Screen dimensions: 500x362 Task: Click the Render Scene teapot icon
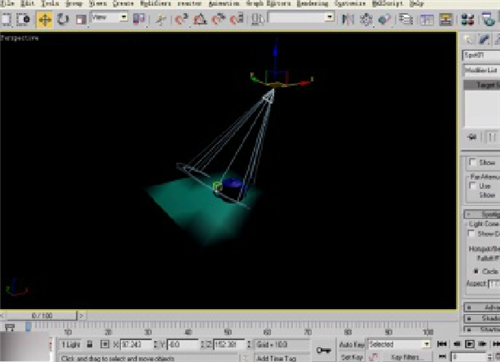coord(488,19)
